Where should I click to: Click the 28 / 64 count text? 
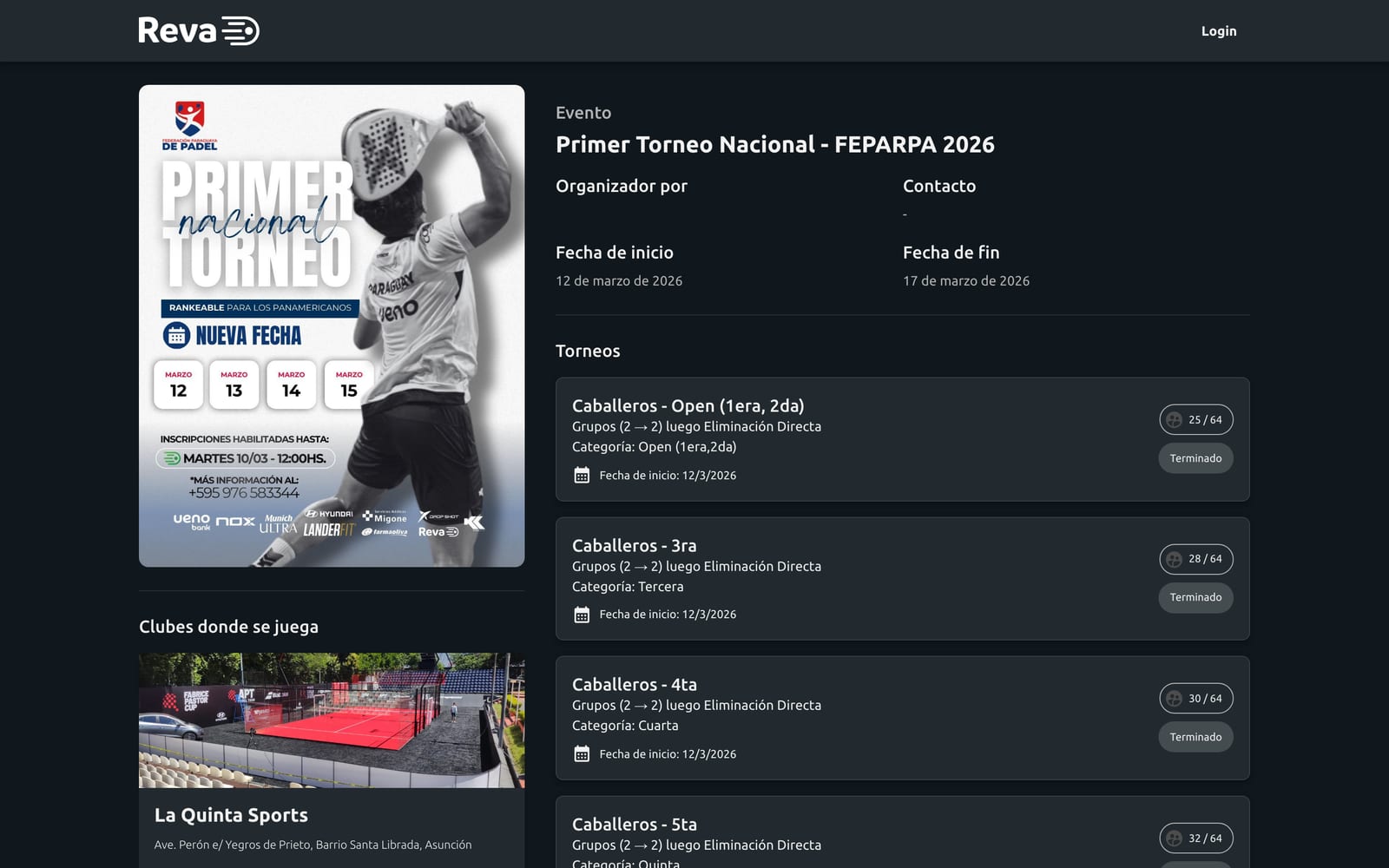pyautogui.click(x=1205, y=559)
